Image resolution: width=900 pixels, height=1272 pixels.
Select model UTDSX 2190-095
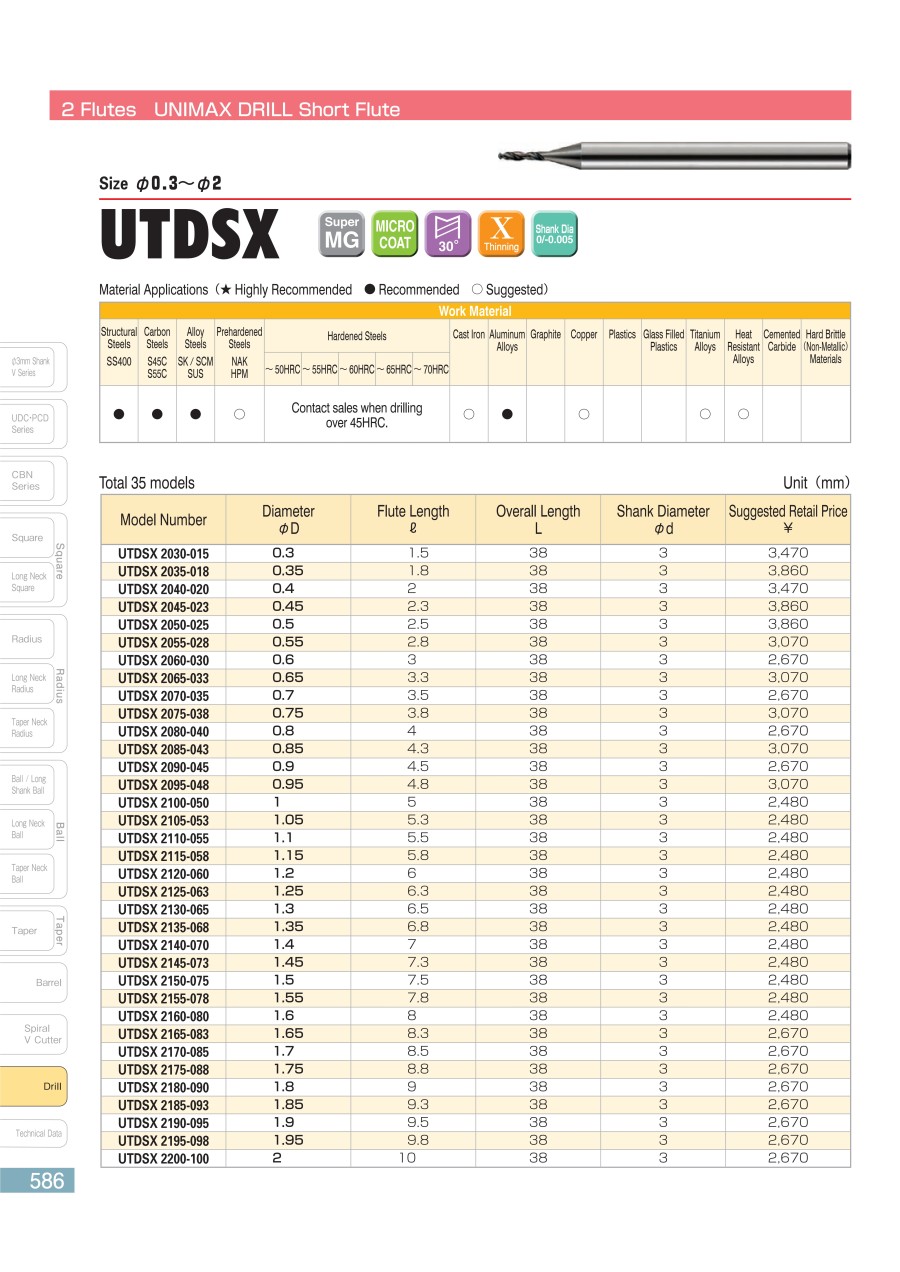point(164,1123)
